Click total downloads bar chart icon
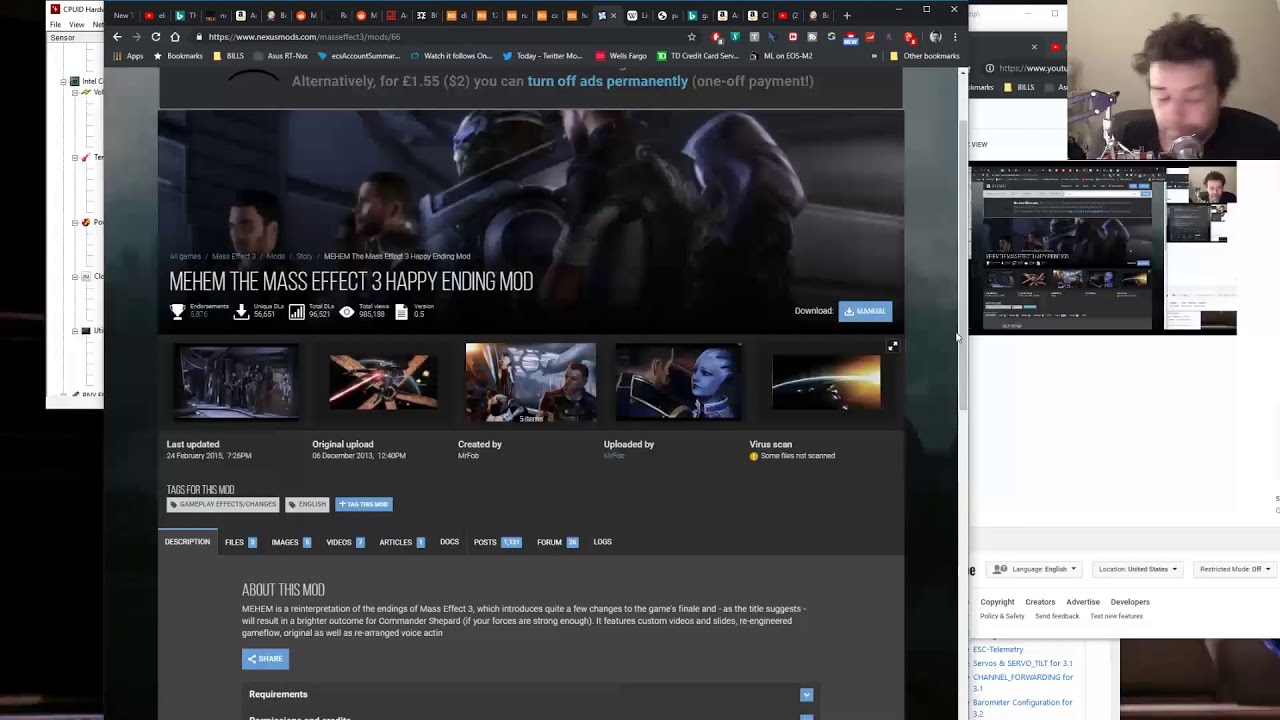Image resolution: width=1280 pixels, height=720 pixels. coord(296,312)
